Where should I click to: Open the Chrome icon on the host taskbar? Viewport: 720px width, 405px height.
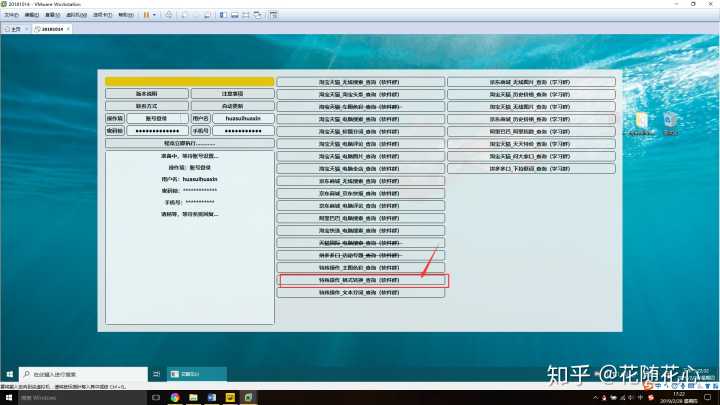point(175,397)
